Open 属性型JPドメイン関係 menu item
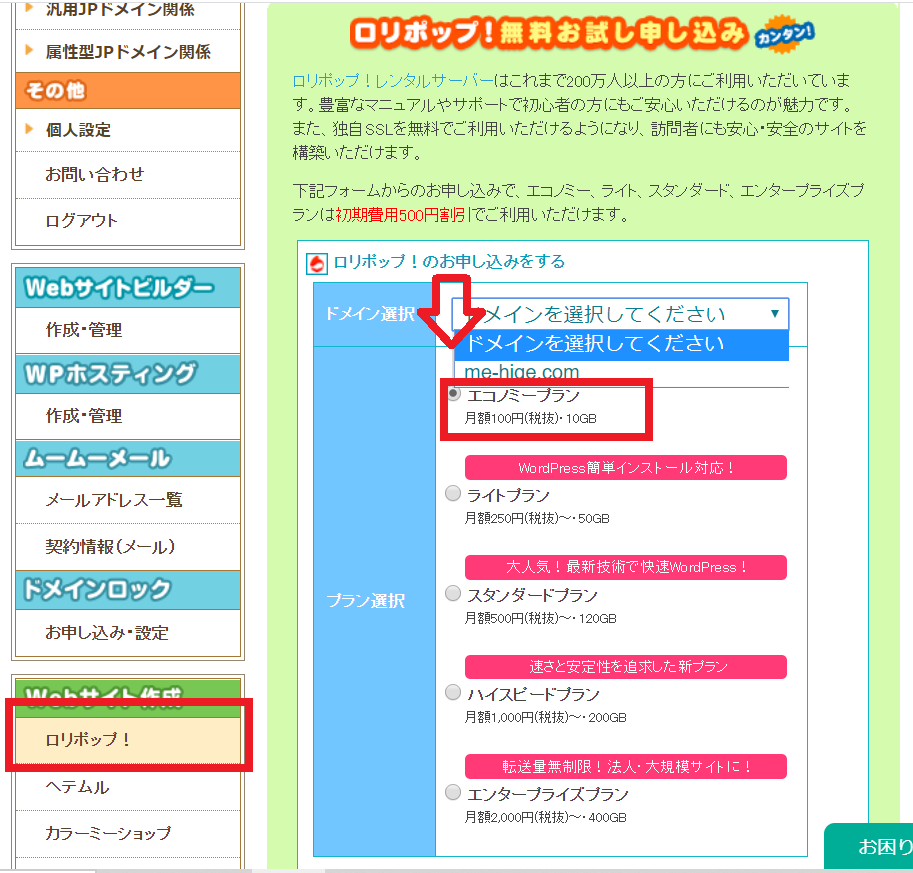The height and width of the screenshot is (873, 913). [x=128, y=52]
